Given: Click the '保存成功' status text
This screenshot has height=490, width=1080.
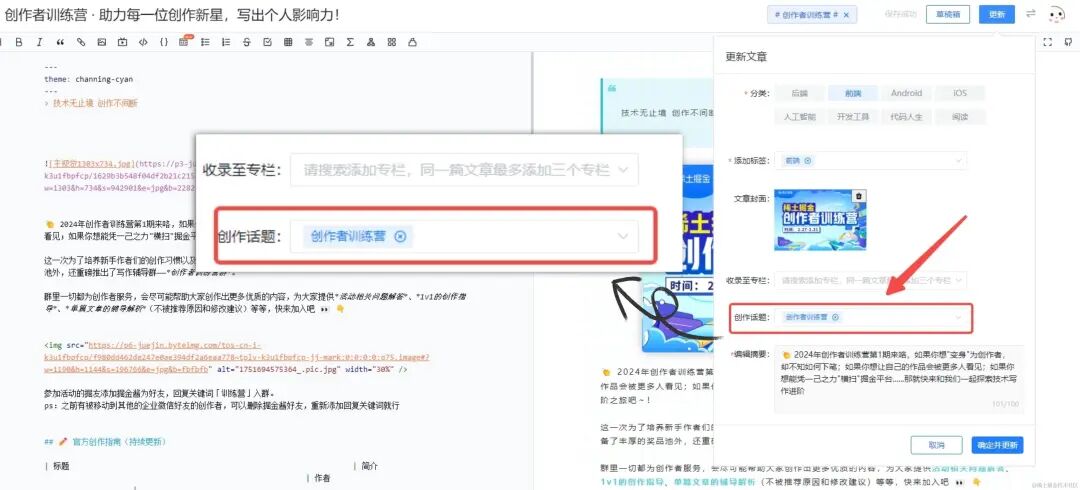Looking at the screenshot, I should pos(902,14).
